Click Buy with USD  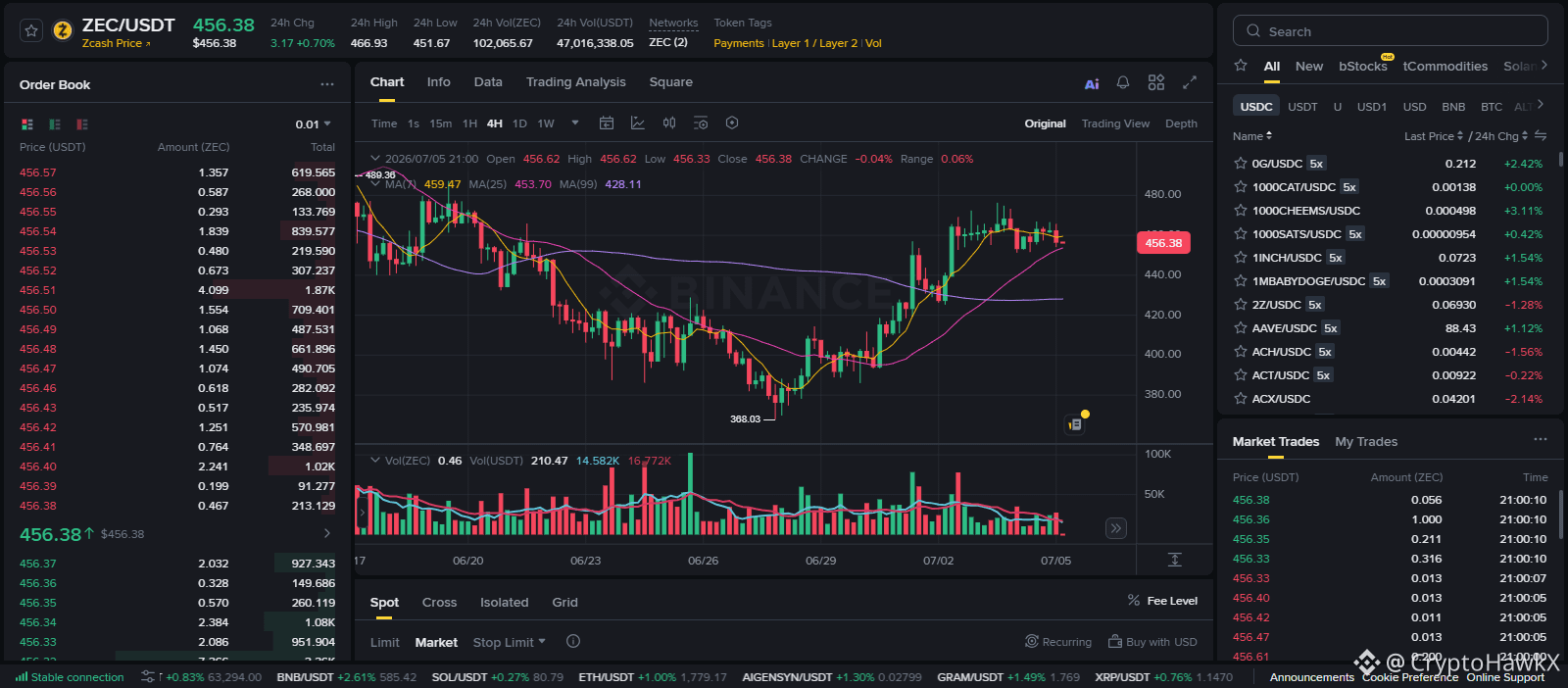pos(1152,642)
